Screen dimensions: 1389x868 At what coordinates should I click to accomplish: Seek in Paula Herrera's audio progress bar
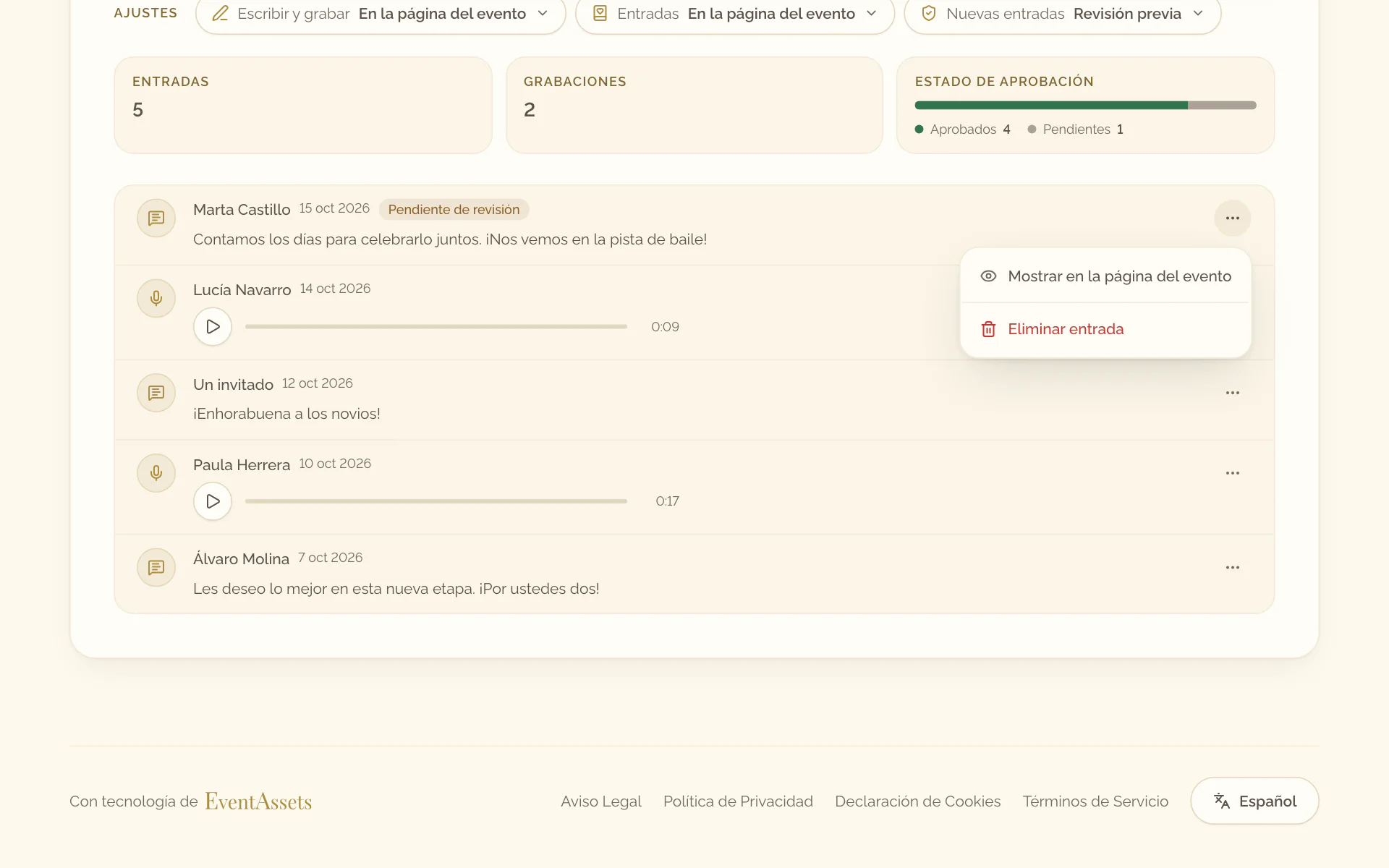click(x=436, y=501)
